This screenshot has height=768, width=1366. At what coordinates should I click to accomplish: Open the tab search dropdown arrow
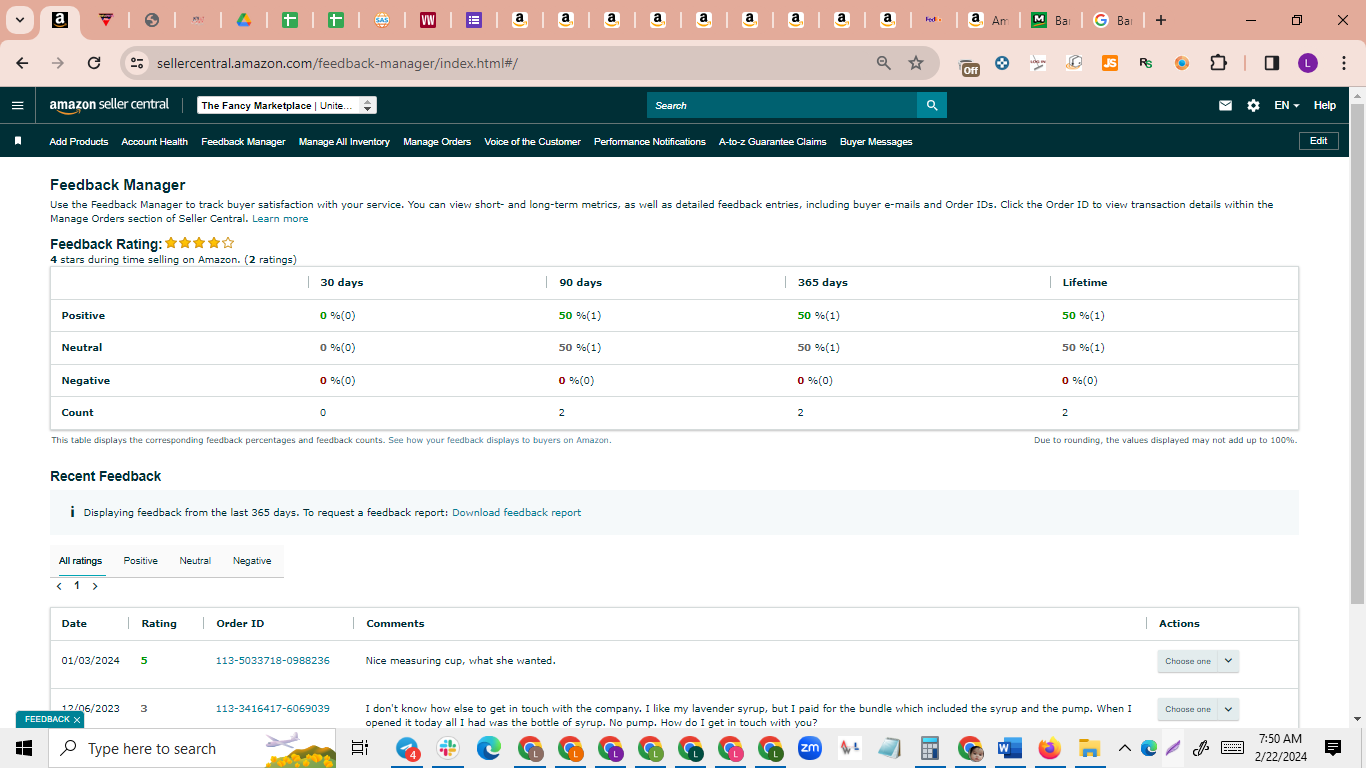[19, 20]
